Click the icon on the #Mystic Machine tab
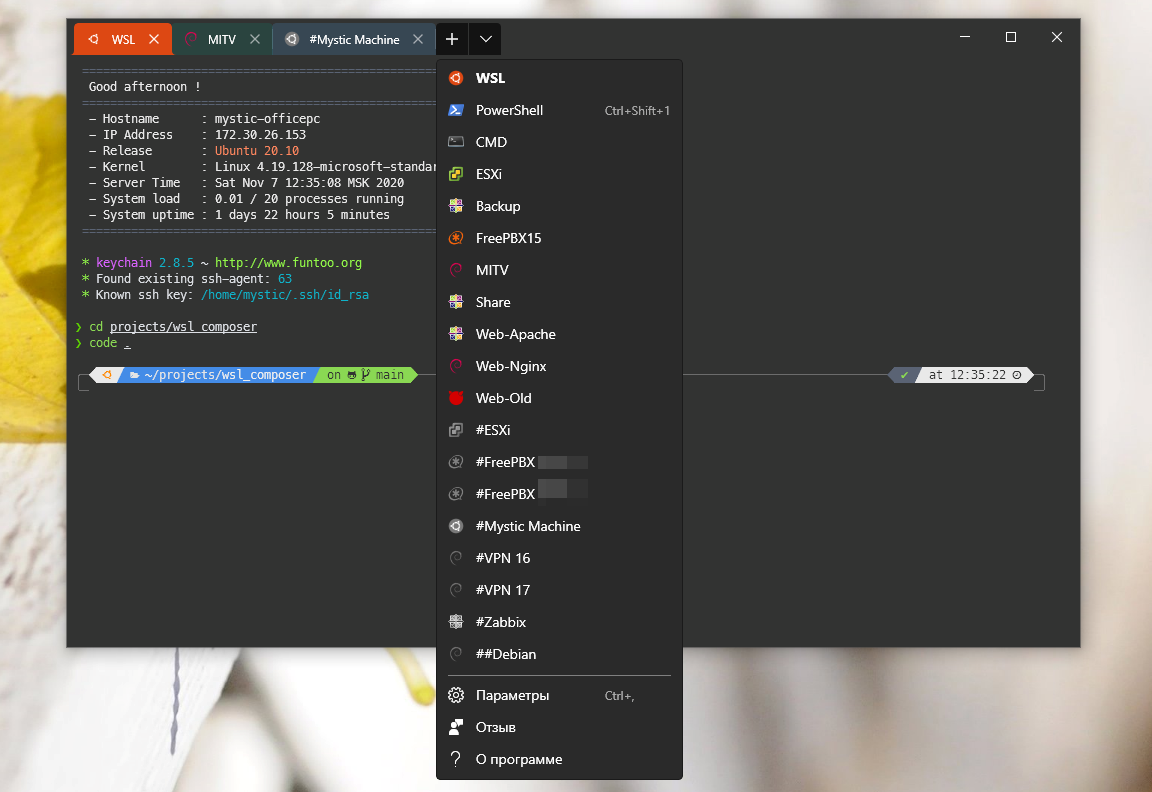1152x792 pixels. click(x=292, y=40)
